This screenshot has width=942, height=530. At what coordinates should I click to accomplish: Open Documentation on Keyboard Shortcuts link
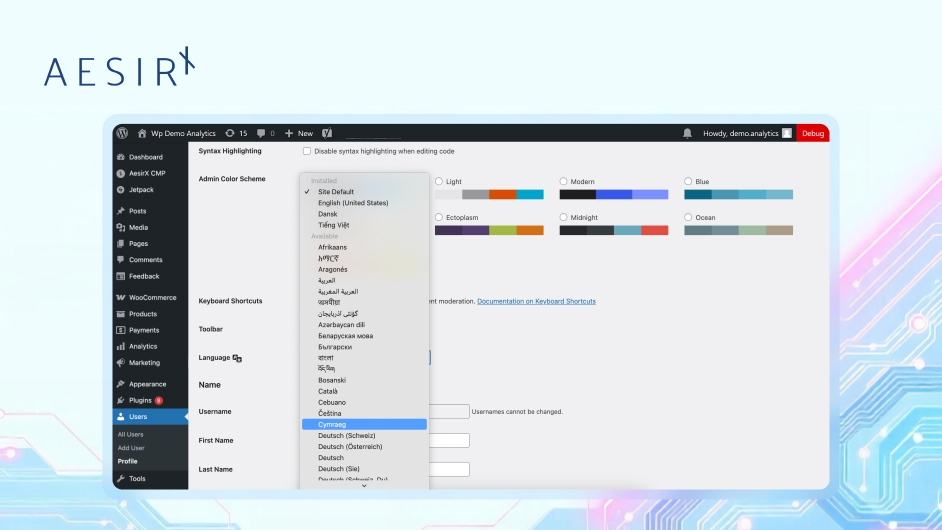tap(536, 302)
